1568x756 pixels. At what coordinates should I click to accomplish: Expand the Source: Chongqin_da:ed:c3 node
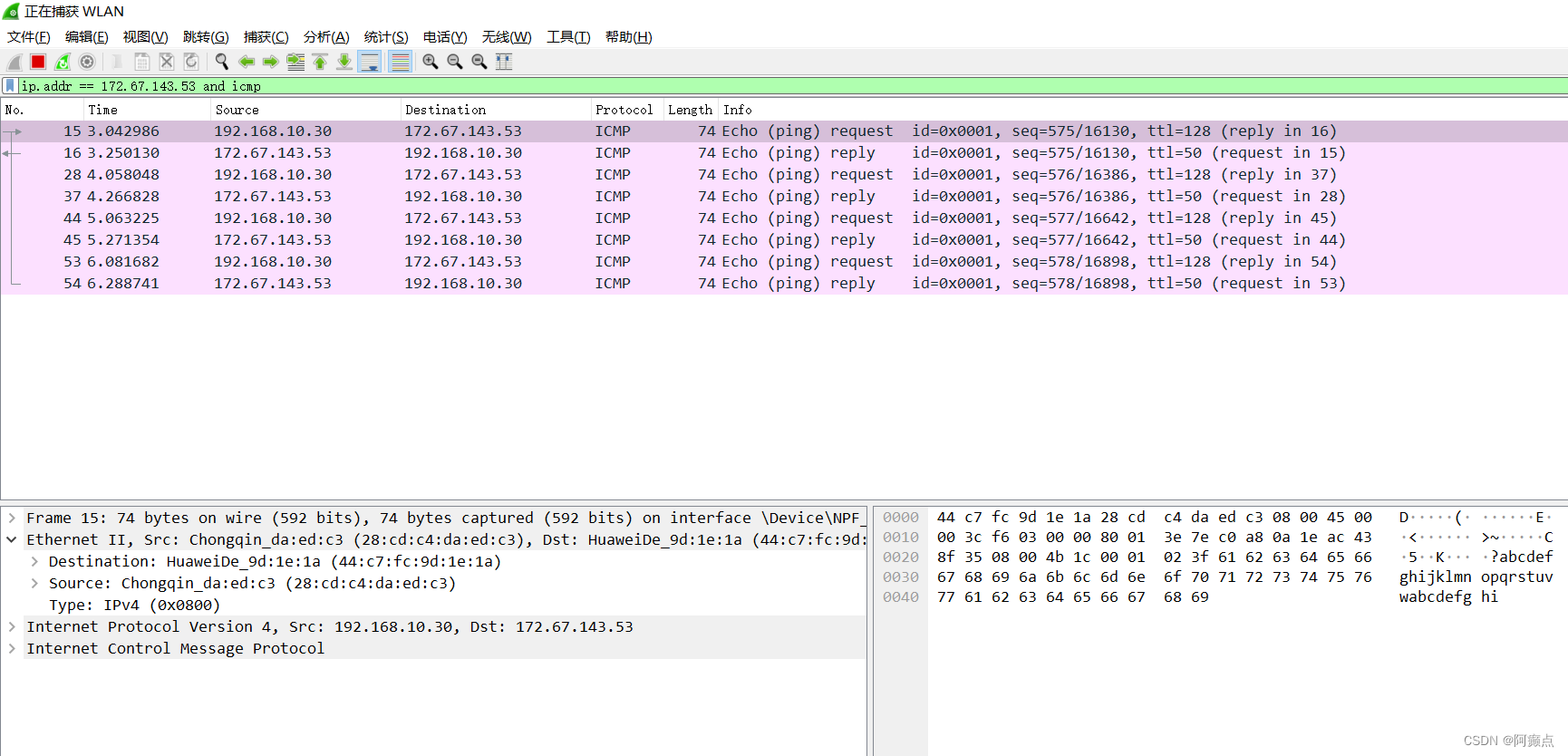click(x=34, y=583)
